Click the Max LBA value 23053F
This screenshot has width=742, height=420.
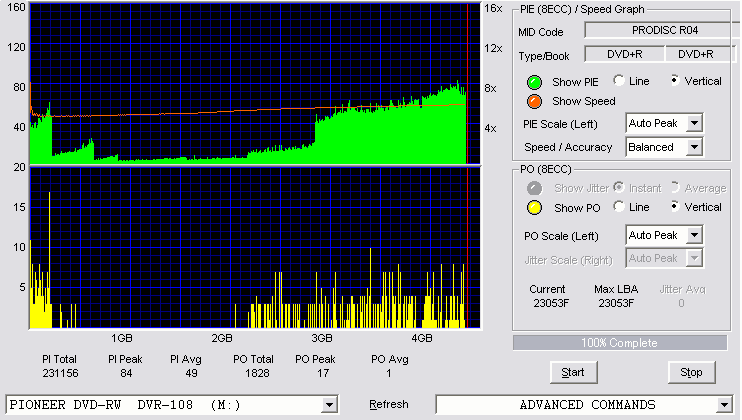point(616,303)
